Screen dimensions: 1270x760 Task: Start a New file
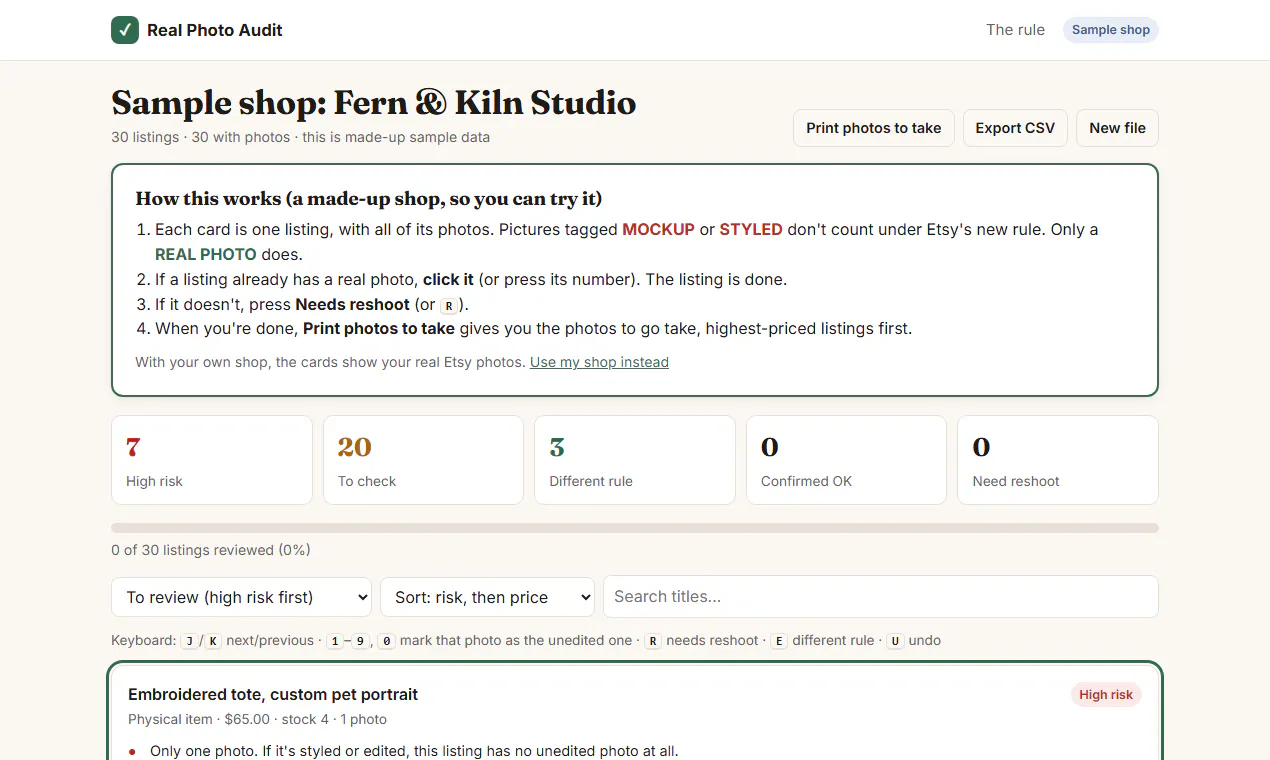(1117, 128)
